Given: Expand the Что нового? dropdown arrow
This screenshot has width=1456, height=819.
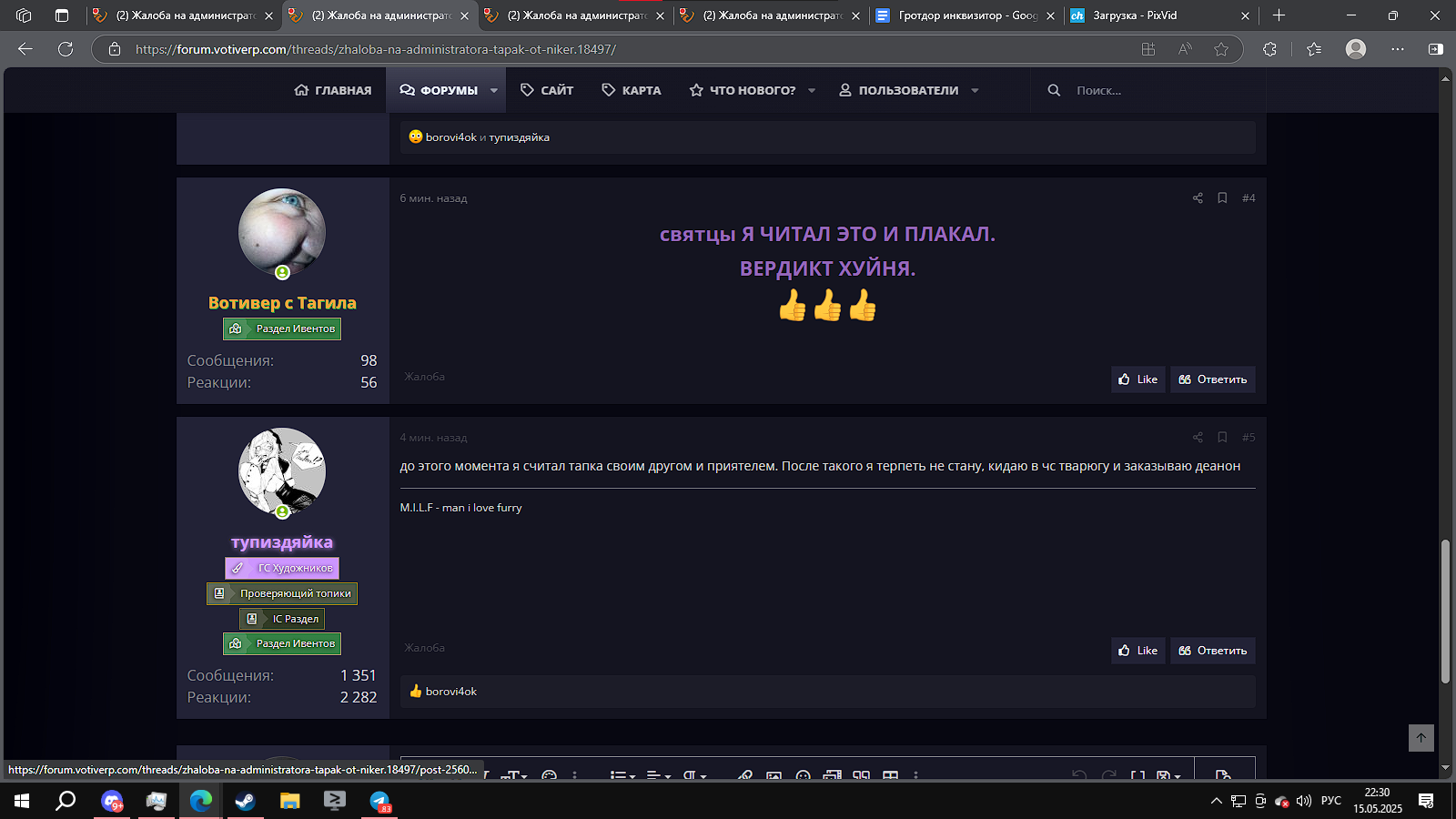Looking at the screenshot, I should tap(812, 90).
